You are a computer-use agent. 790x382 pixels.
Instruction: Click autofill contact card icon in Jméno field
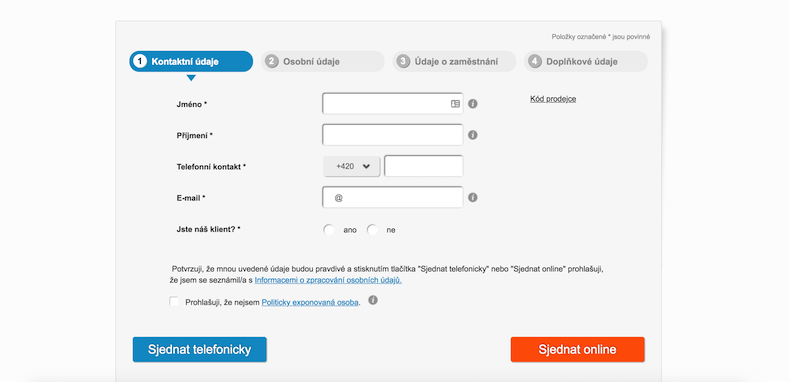[x=455, y=104]
